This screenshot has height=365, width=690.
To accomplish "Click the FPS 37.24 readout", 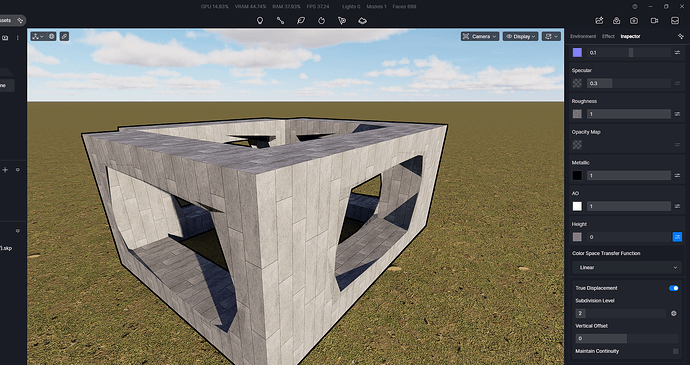I will [x=318, y=7].
